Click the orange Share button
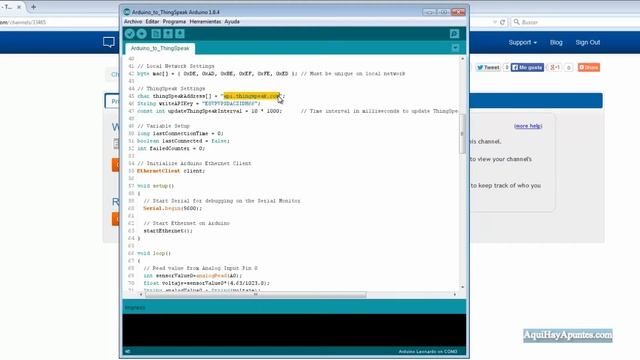 [589, 67]
